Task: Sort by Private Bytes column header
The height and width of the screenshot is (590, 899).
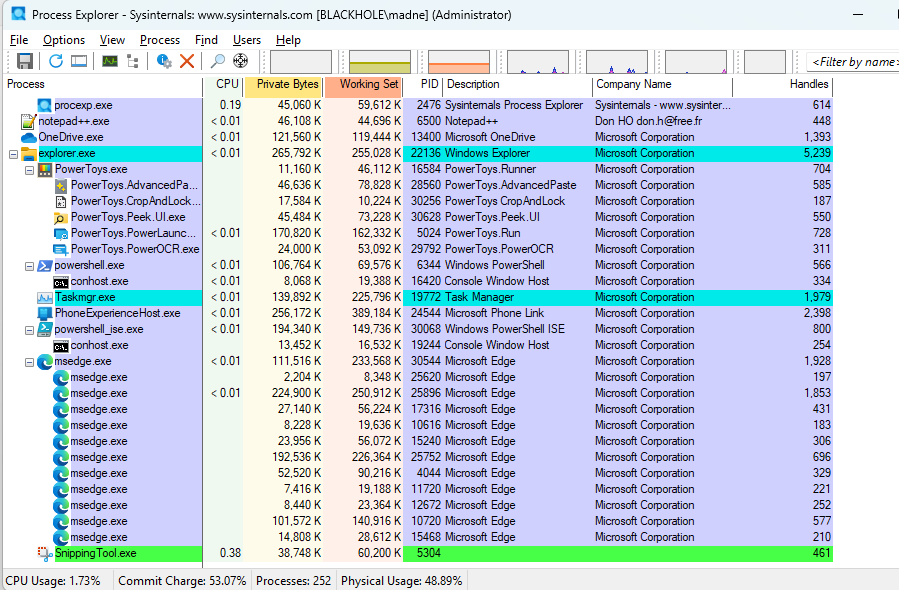Action: click(283, 85)
